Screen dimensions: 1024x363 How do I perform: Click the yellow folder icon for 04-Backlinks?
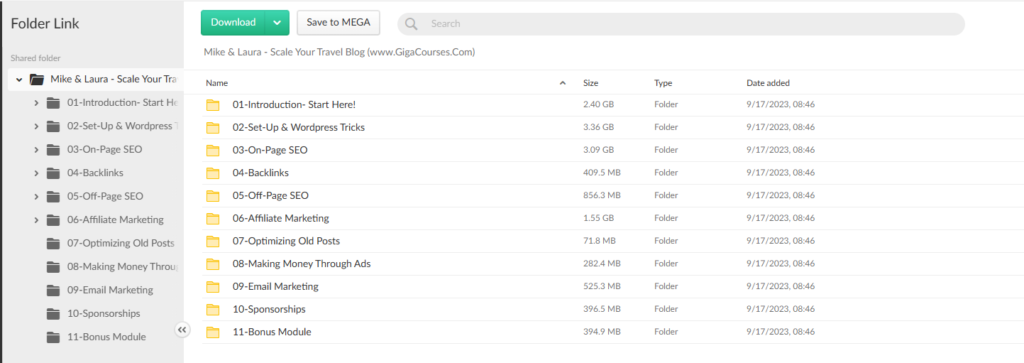[213, 173]
